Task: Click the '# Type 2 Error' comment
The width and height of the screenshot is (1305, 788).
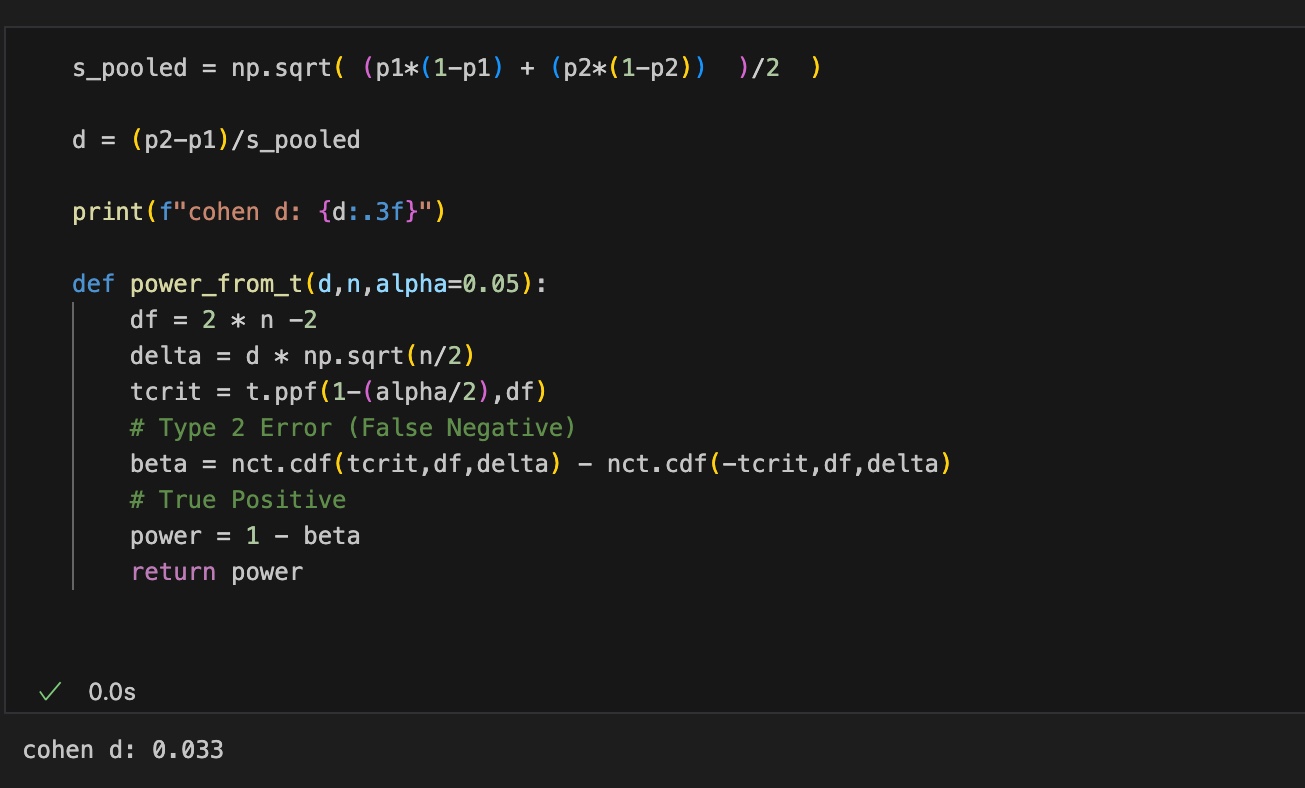Action: pyautogui.click(x=352, y=428)
